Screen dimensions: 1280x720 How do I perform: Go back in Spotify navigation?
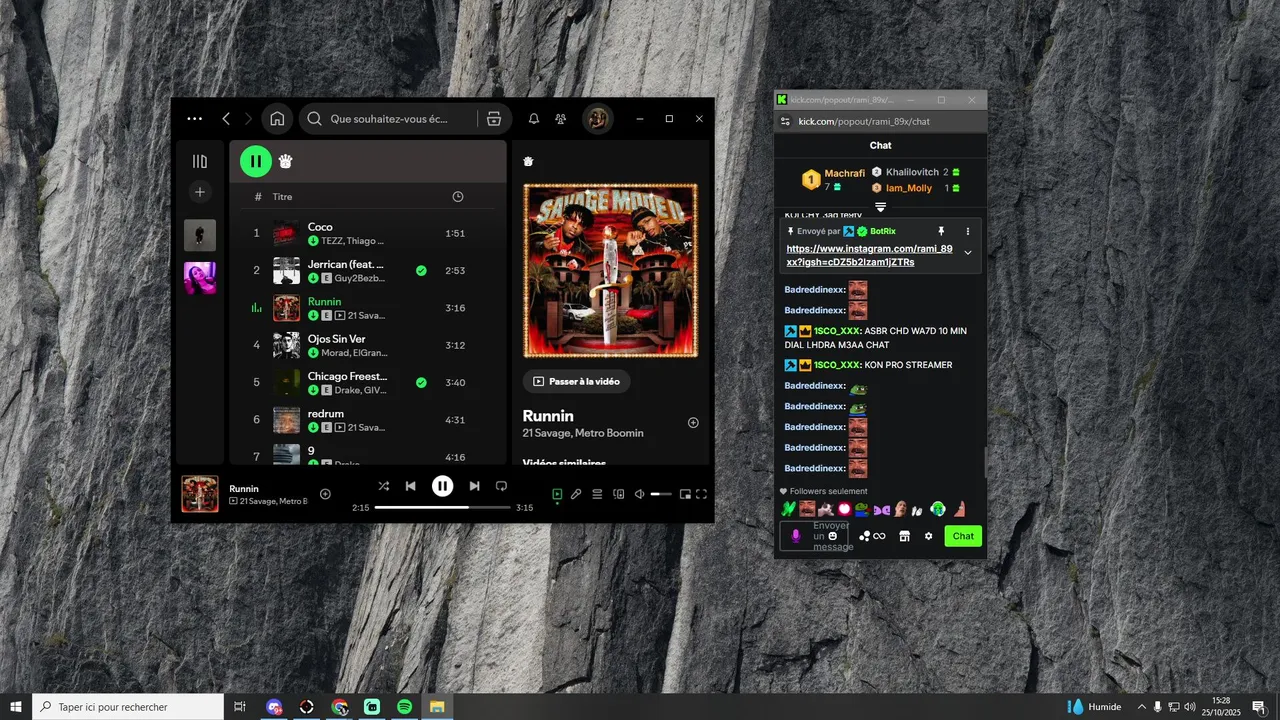tap(226, 119)
